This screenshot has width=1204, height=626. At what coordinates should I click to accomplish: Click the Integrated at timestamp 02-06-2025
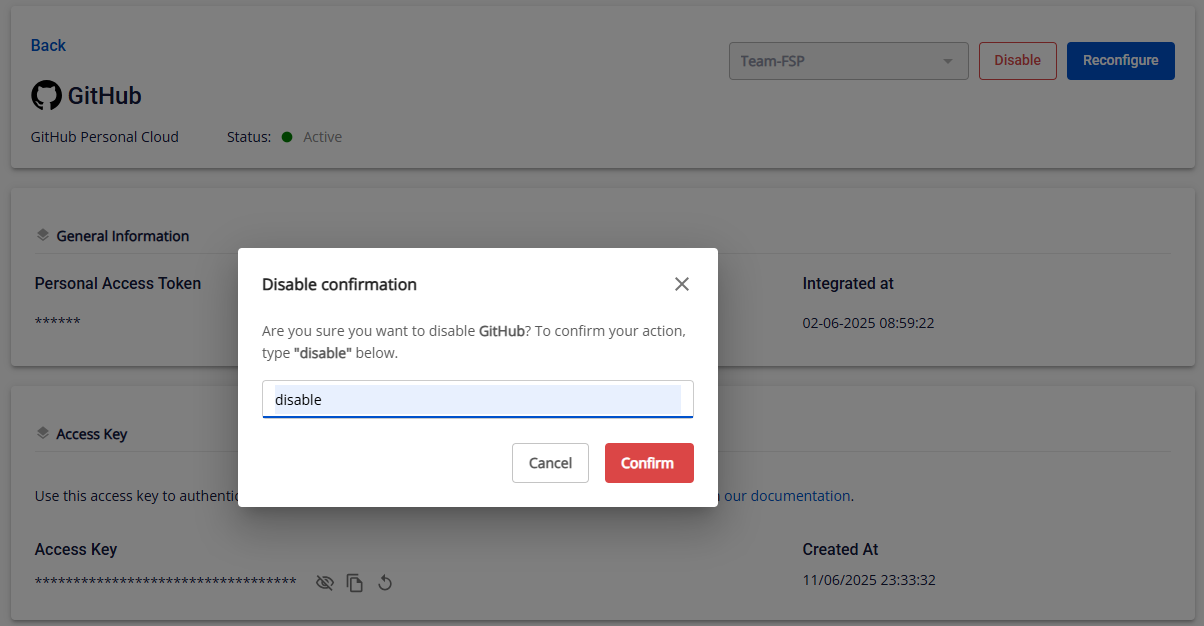coord(868,323)
